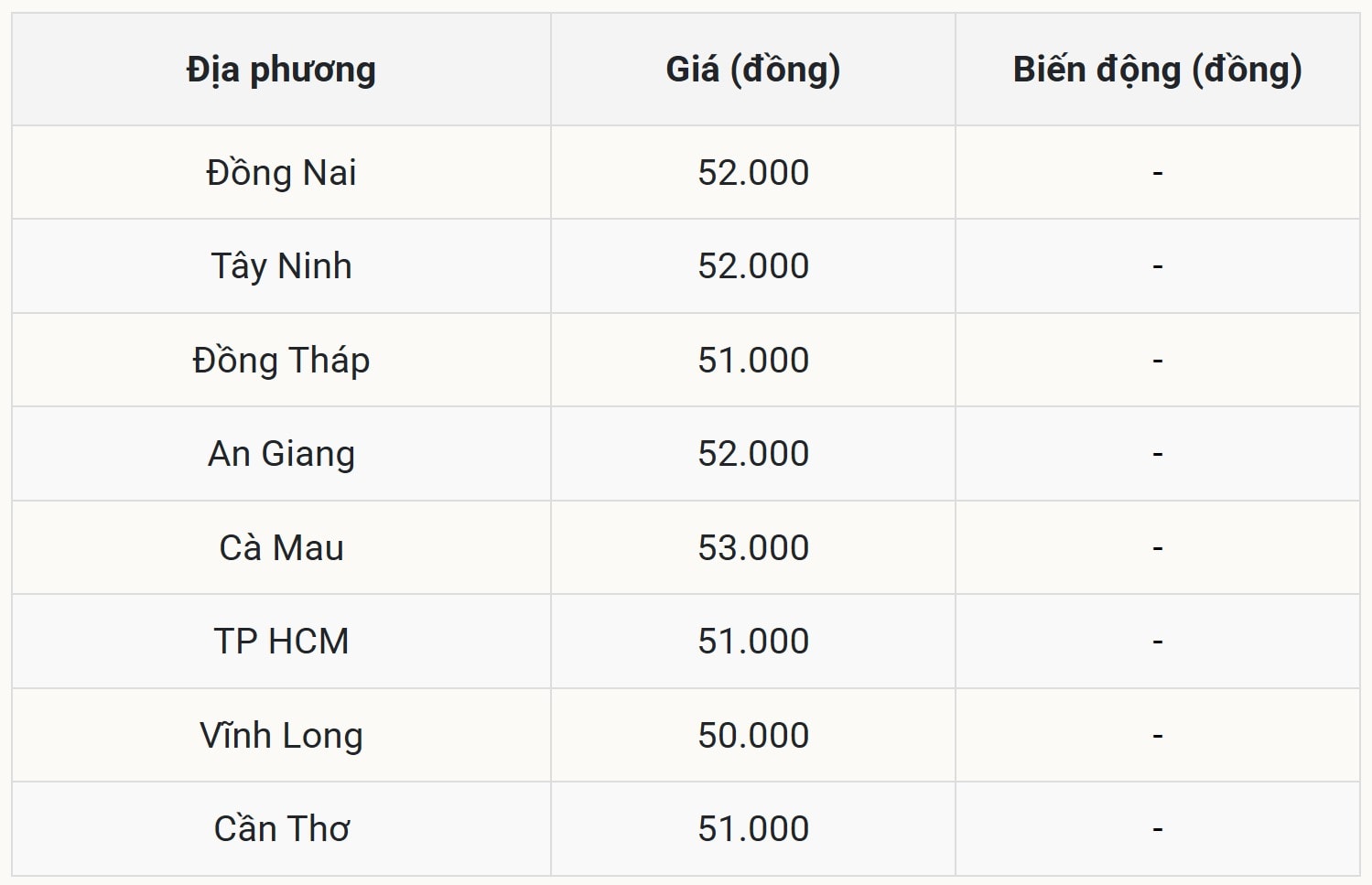Select the Cà Mau cell

point(281,548)
